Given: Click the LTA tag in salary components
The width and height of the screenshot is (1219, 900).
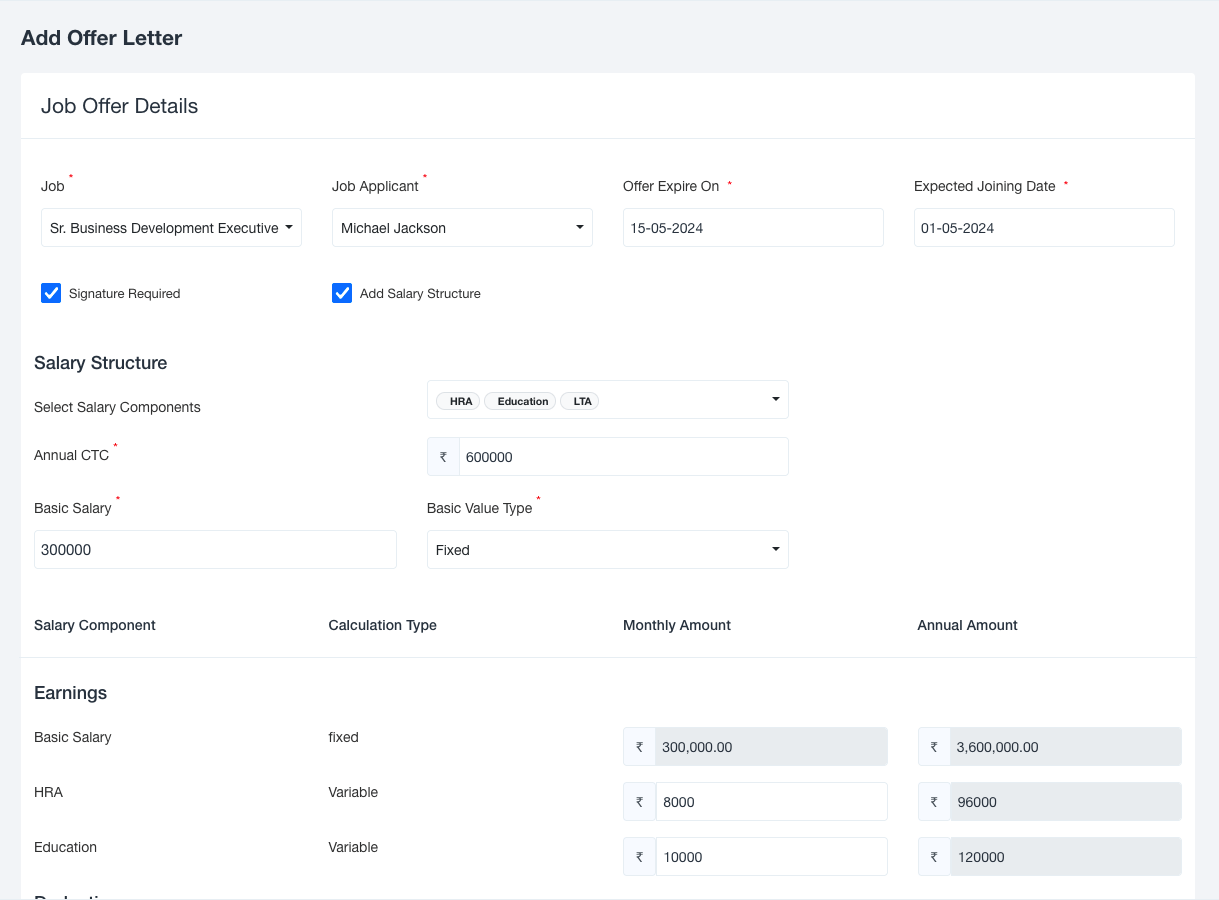Looking at the screenshot, I should [x=582, y=401].
